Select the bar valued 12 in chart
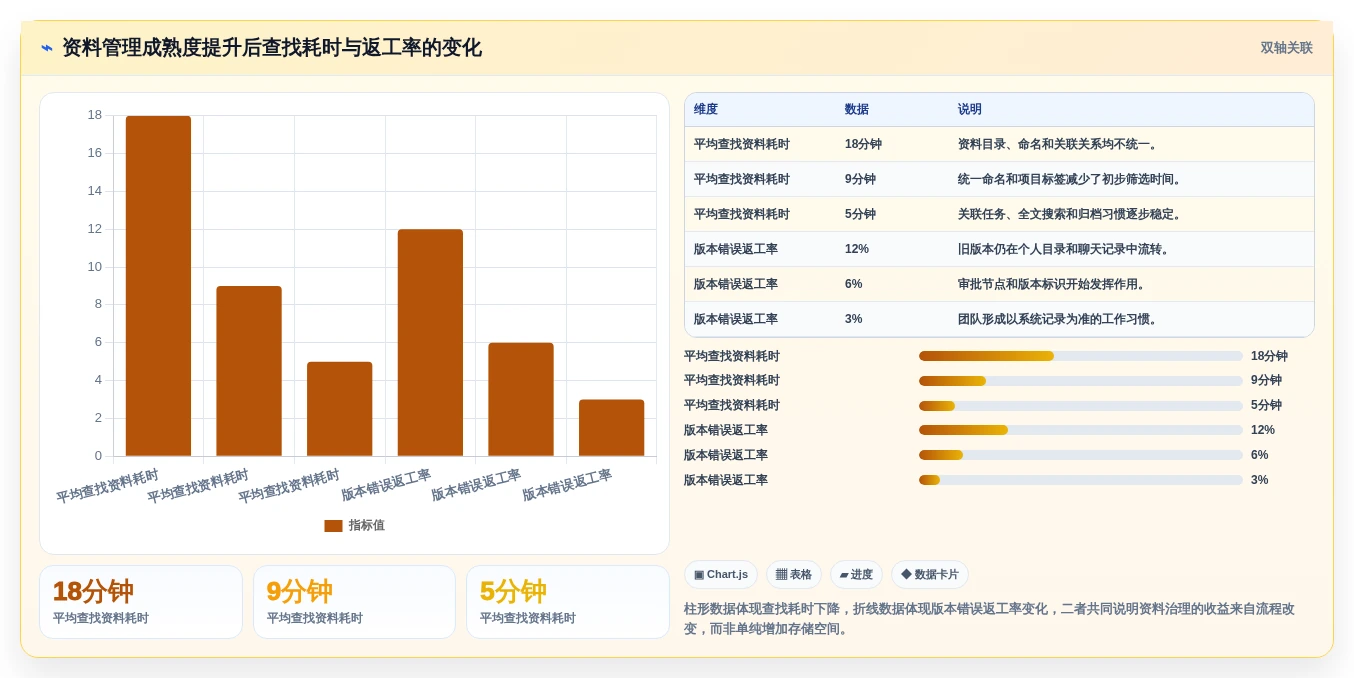 pos(430,343)
